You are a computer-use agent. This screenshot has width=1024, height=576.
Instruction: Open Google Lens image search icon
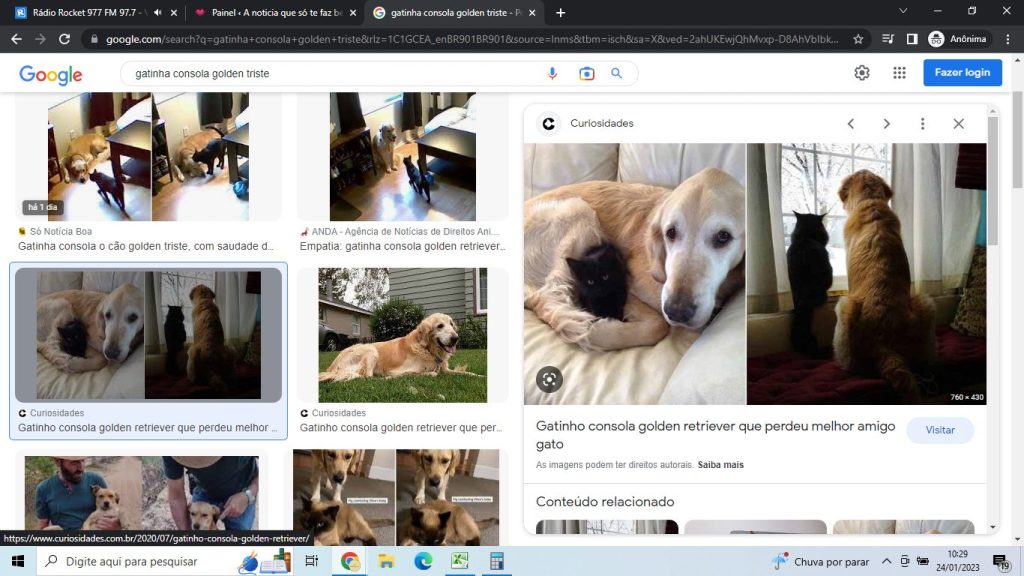coord(586,73)
